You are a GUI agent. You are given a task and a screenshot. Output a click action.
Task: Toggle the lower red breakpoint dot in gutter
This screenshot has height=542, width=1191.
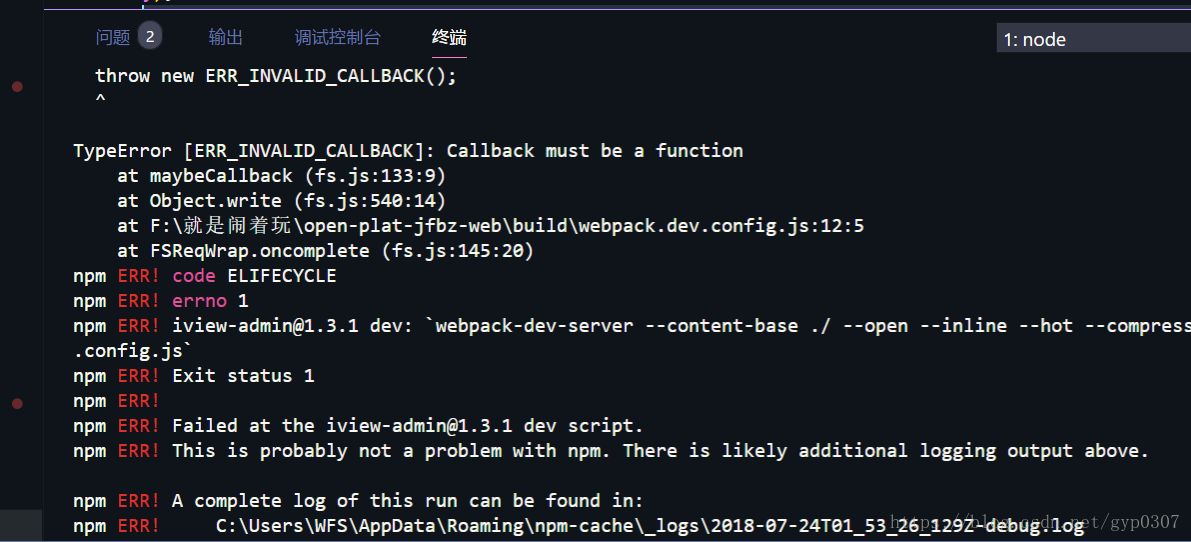coord(17,404)
